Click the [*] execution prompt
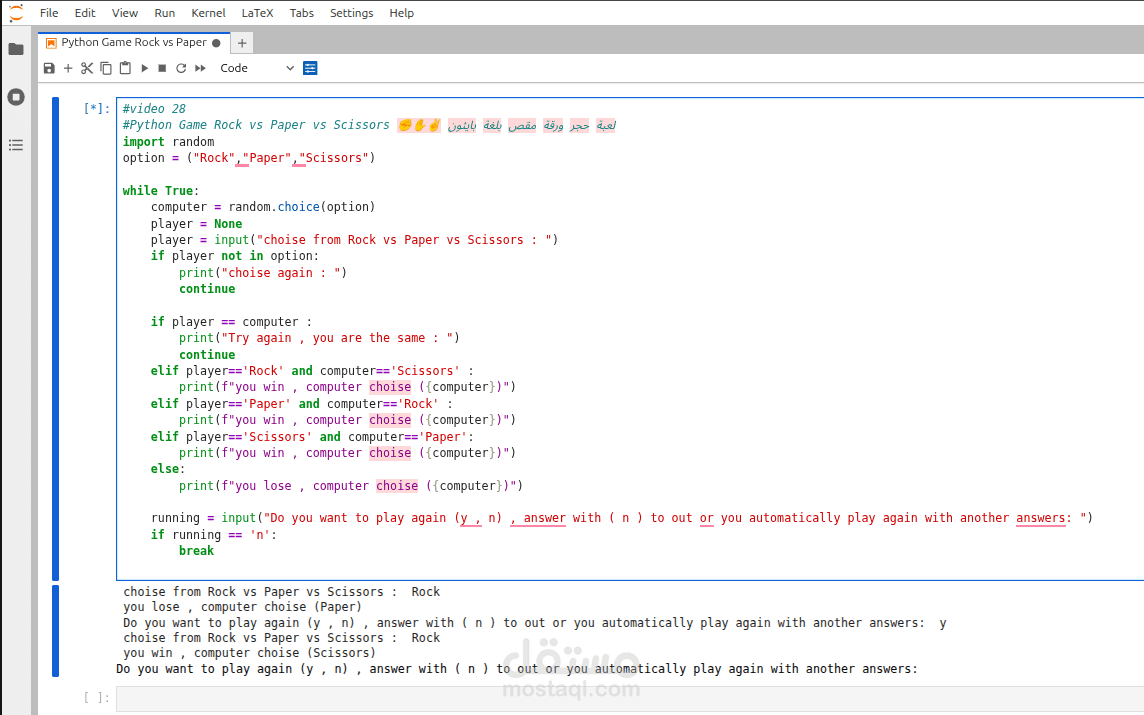Viewport: 1144px width, 715px height. click(96, 109)
